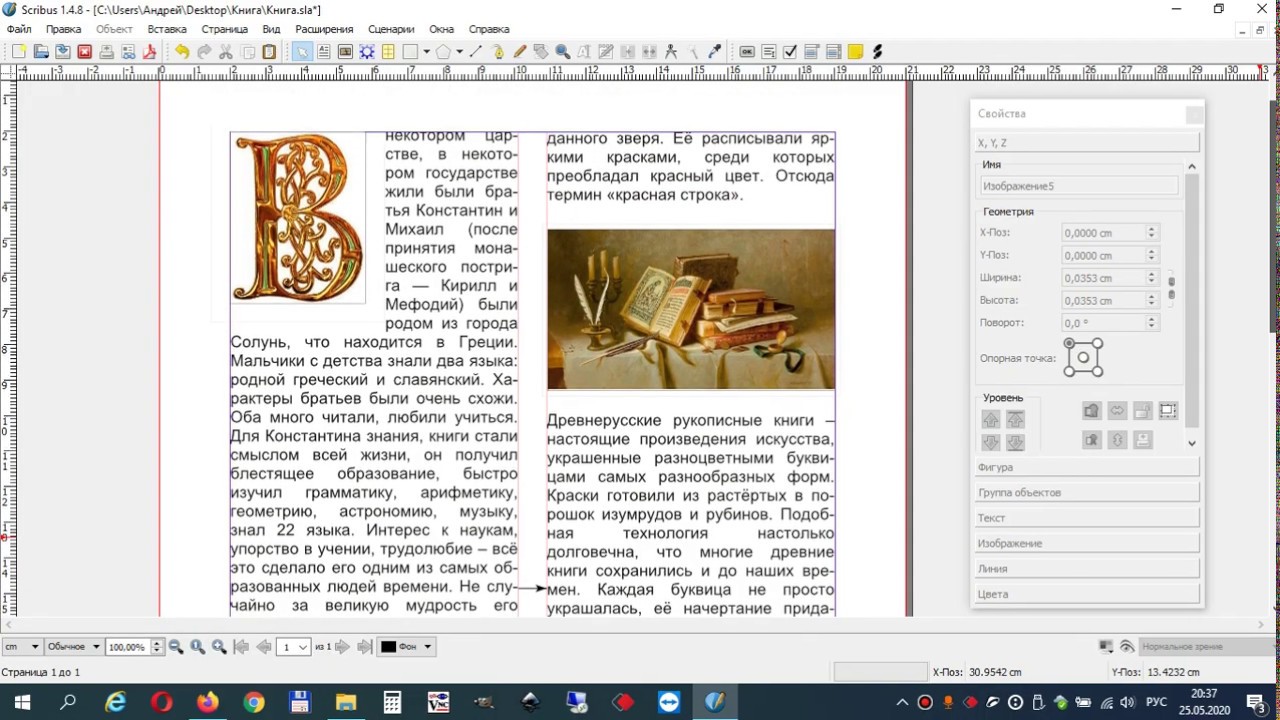Select bottom-right basepoint radio button
Screen dimensions: 1280x720
tap(1097, 372)
